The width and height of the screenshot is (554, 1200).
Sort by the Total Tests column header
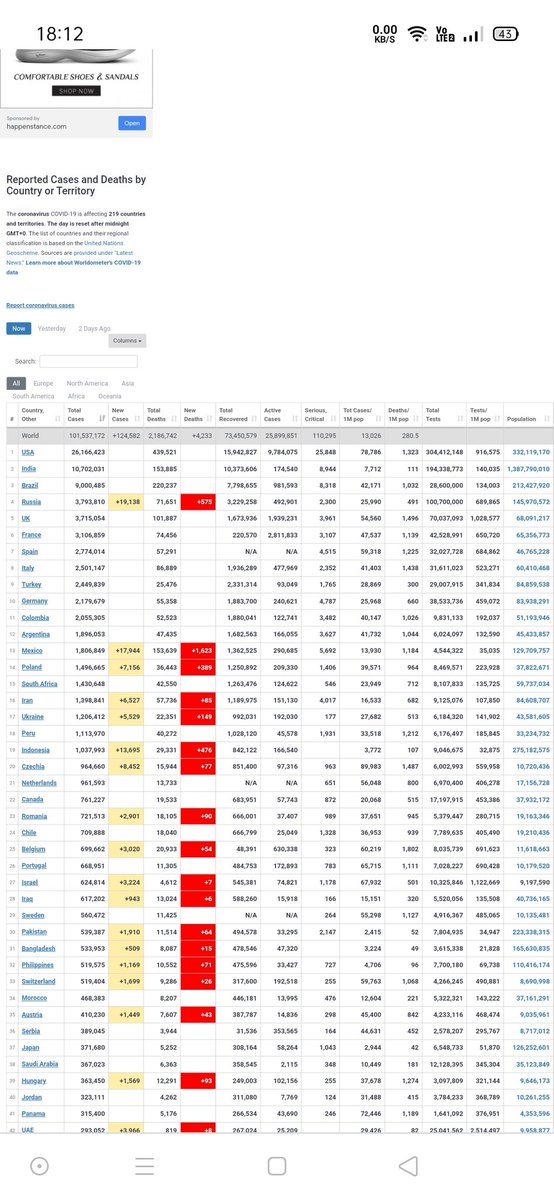[444, 415]
